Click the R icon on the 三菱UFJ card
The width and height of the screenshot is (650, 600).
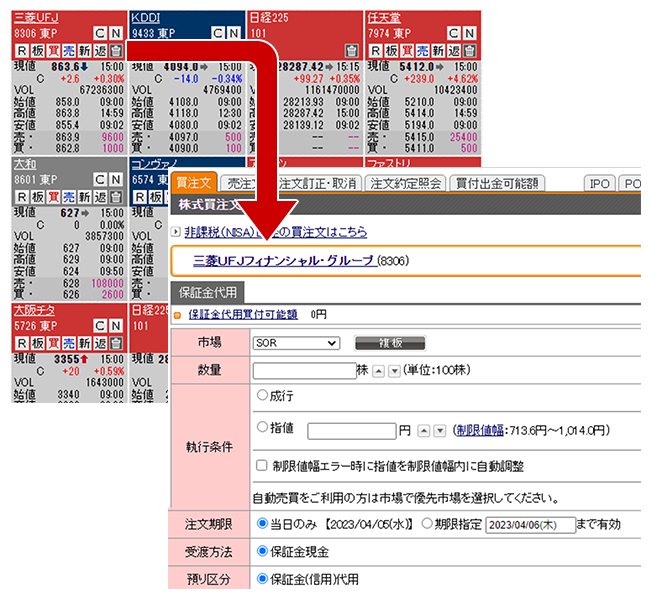22,51
